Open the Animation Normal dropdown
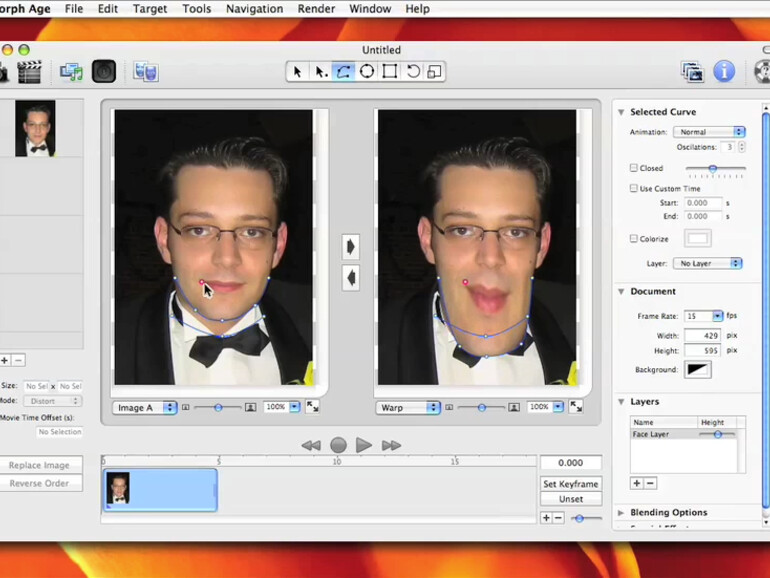Image resolution: width=770 pixels, height=578 pixels. (709, 132)
